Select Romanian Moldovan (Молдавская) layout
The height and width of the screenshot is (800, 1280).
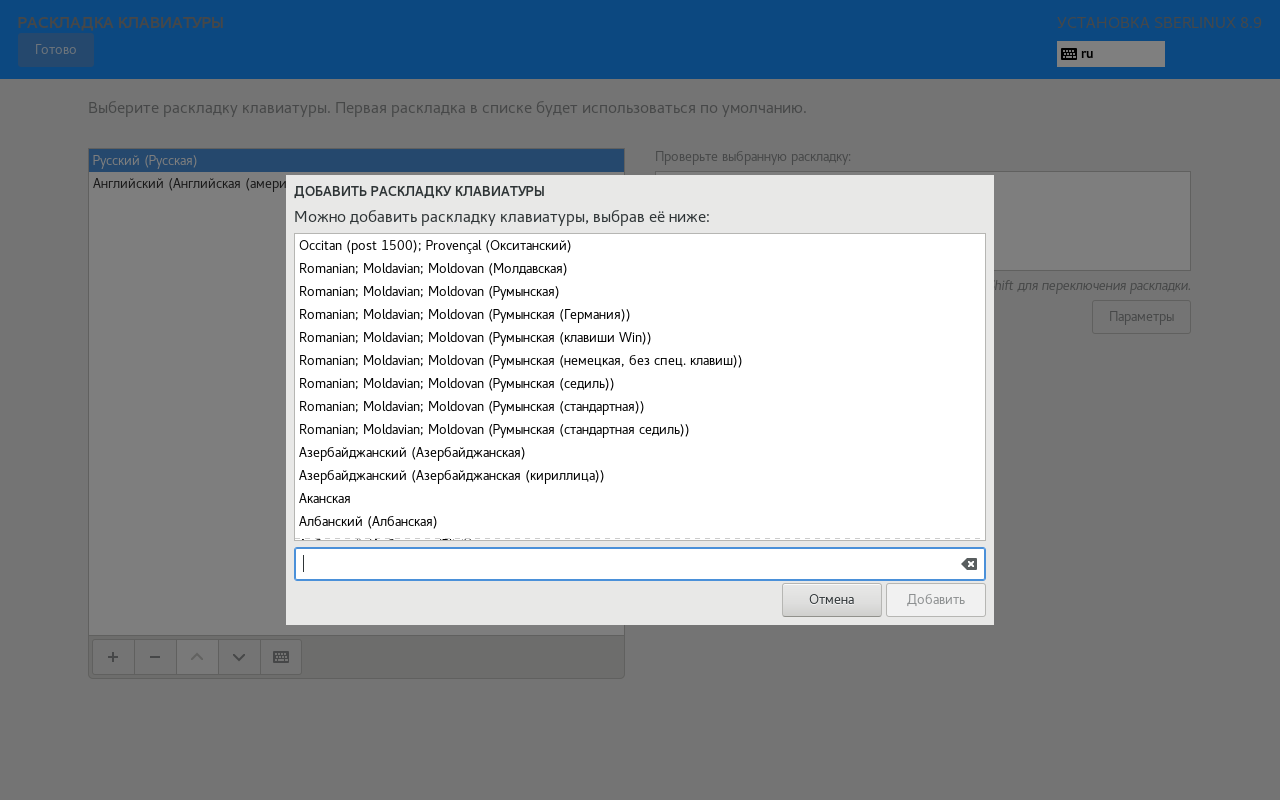[x=433, y=268]
